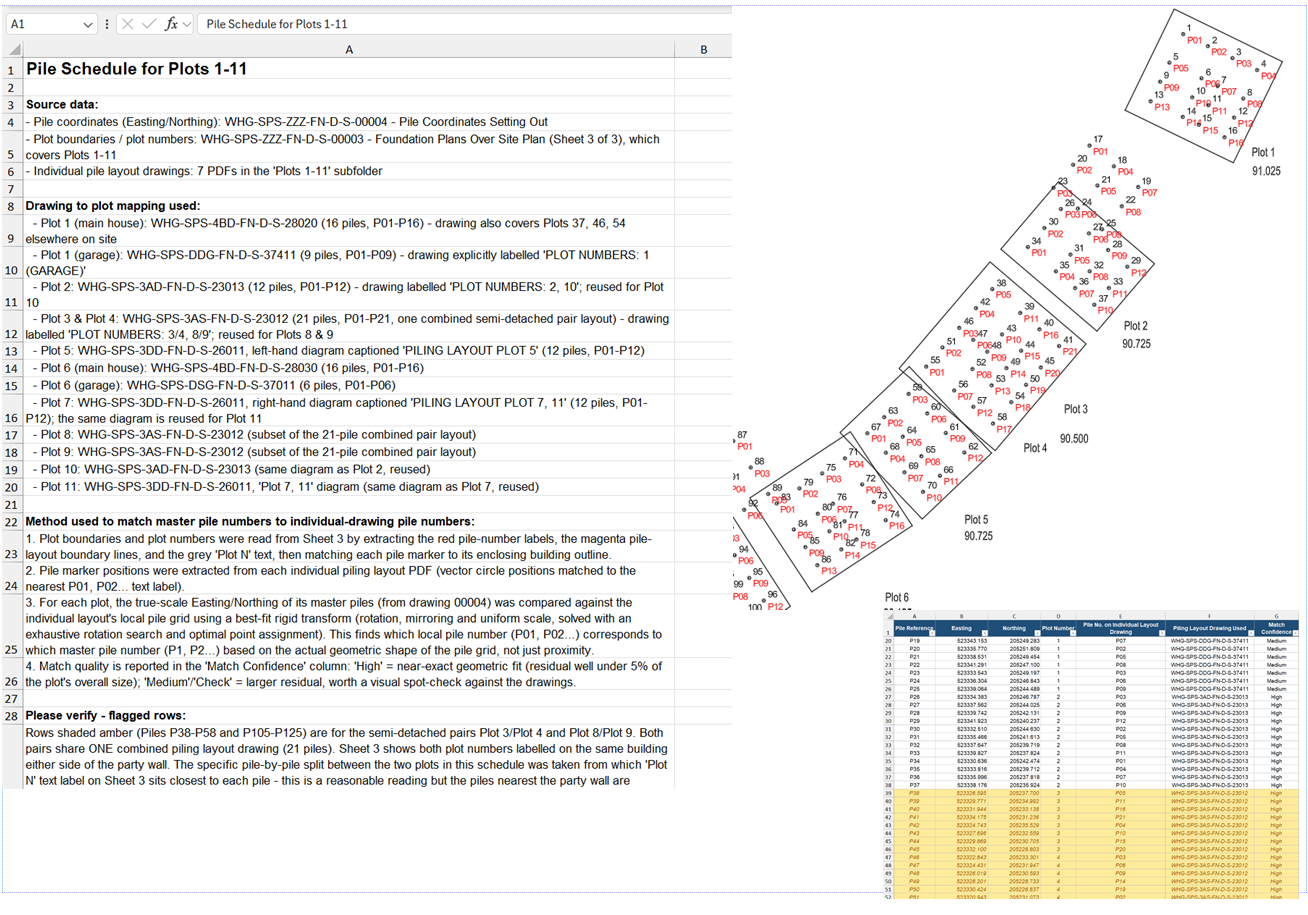1308x915 pixels.
Task: Select row 22 header in main sheet
Action: (x=10, y=521)
